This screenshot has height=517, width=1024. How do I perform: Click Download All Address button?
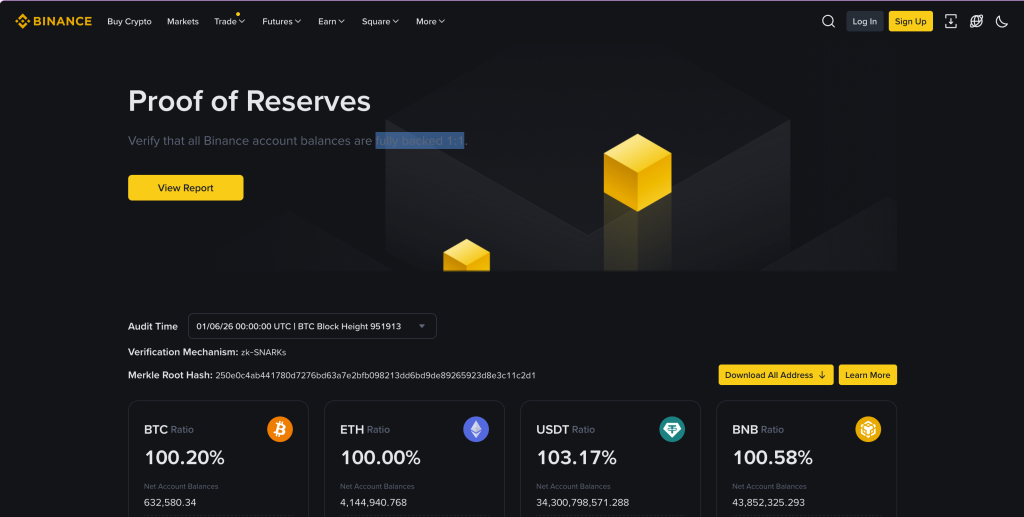(776, 375)
